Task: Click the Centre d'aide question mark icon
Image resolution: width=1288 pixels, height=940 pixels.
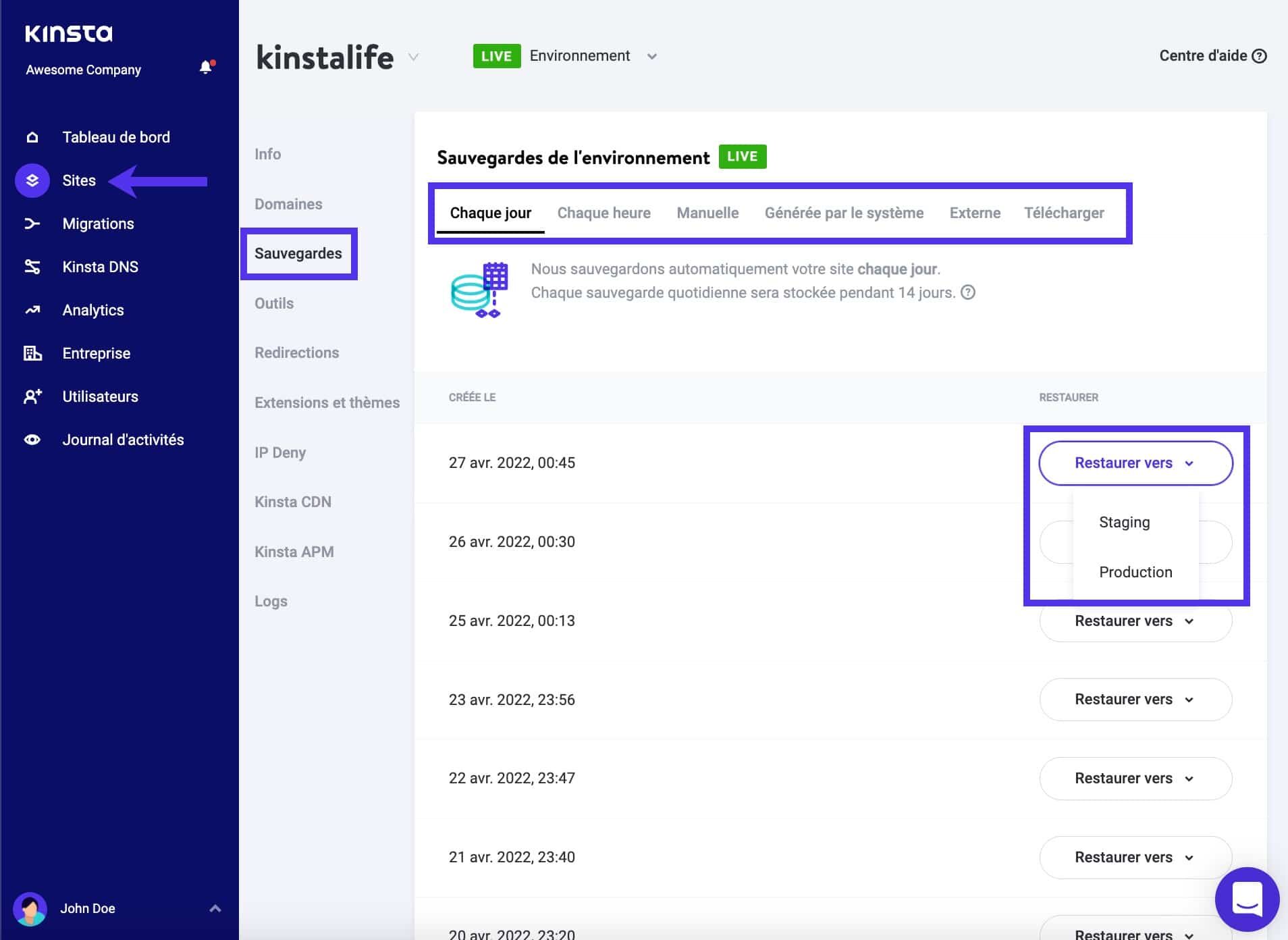Action: [x=1261, y=56]
